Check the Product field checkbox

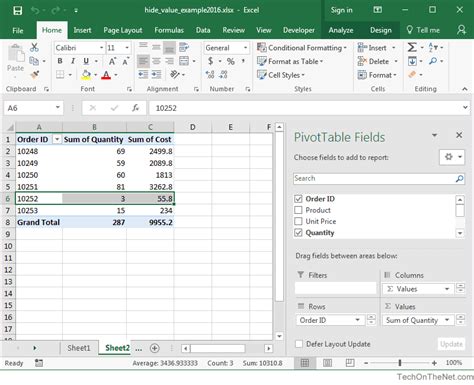tap(298, 210)
